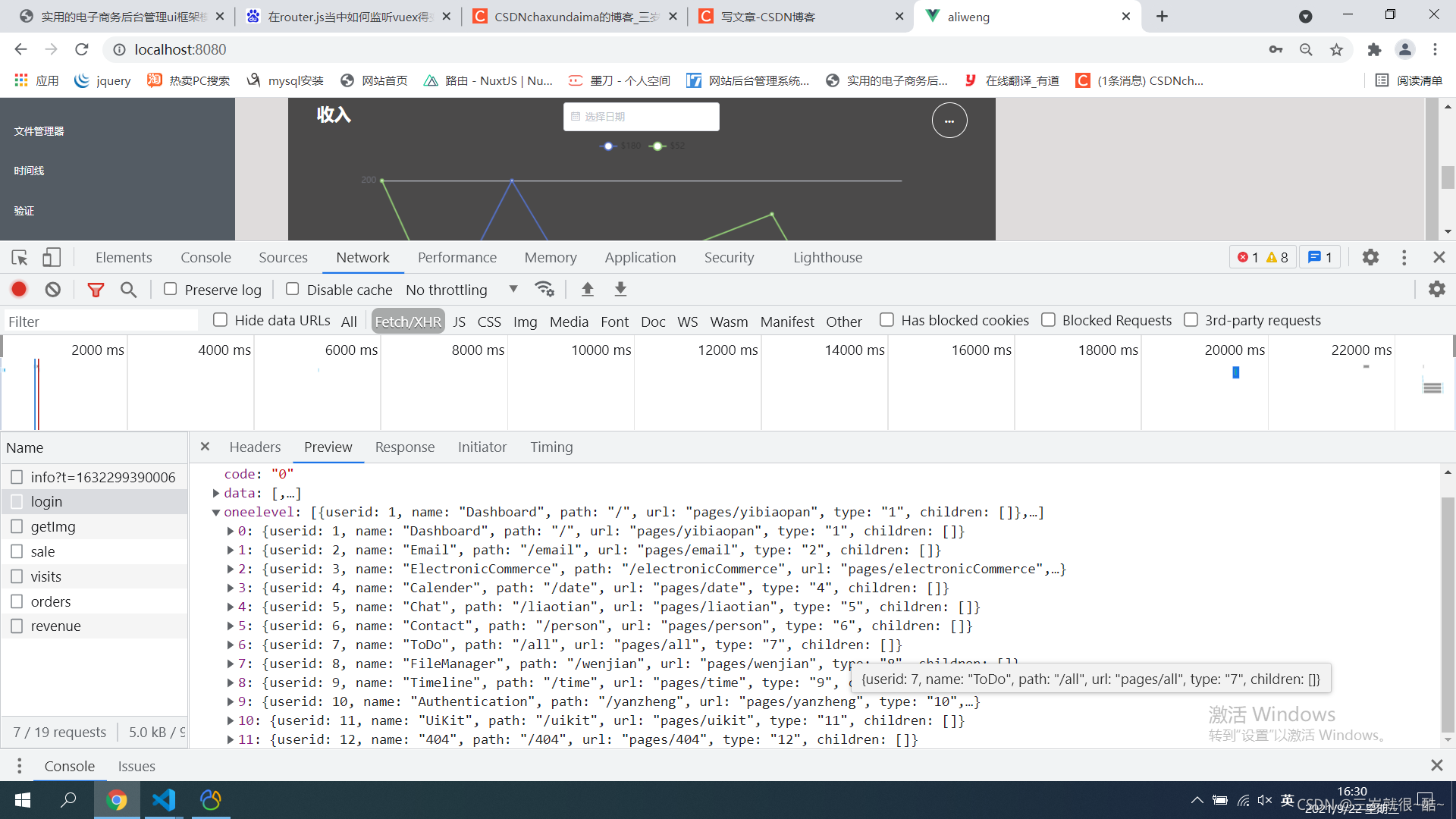Toggle the device toolbar icon
Screen dimensions: 1456x819
coord(52,258)
